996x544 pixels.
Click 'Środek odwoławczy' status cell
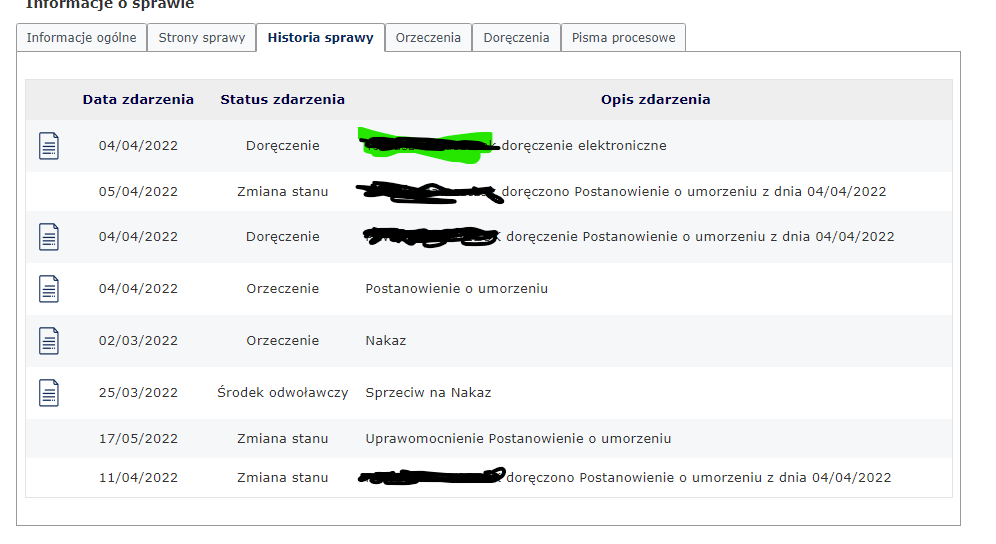click(x=283, y=393)
